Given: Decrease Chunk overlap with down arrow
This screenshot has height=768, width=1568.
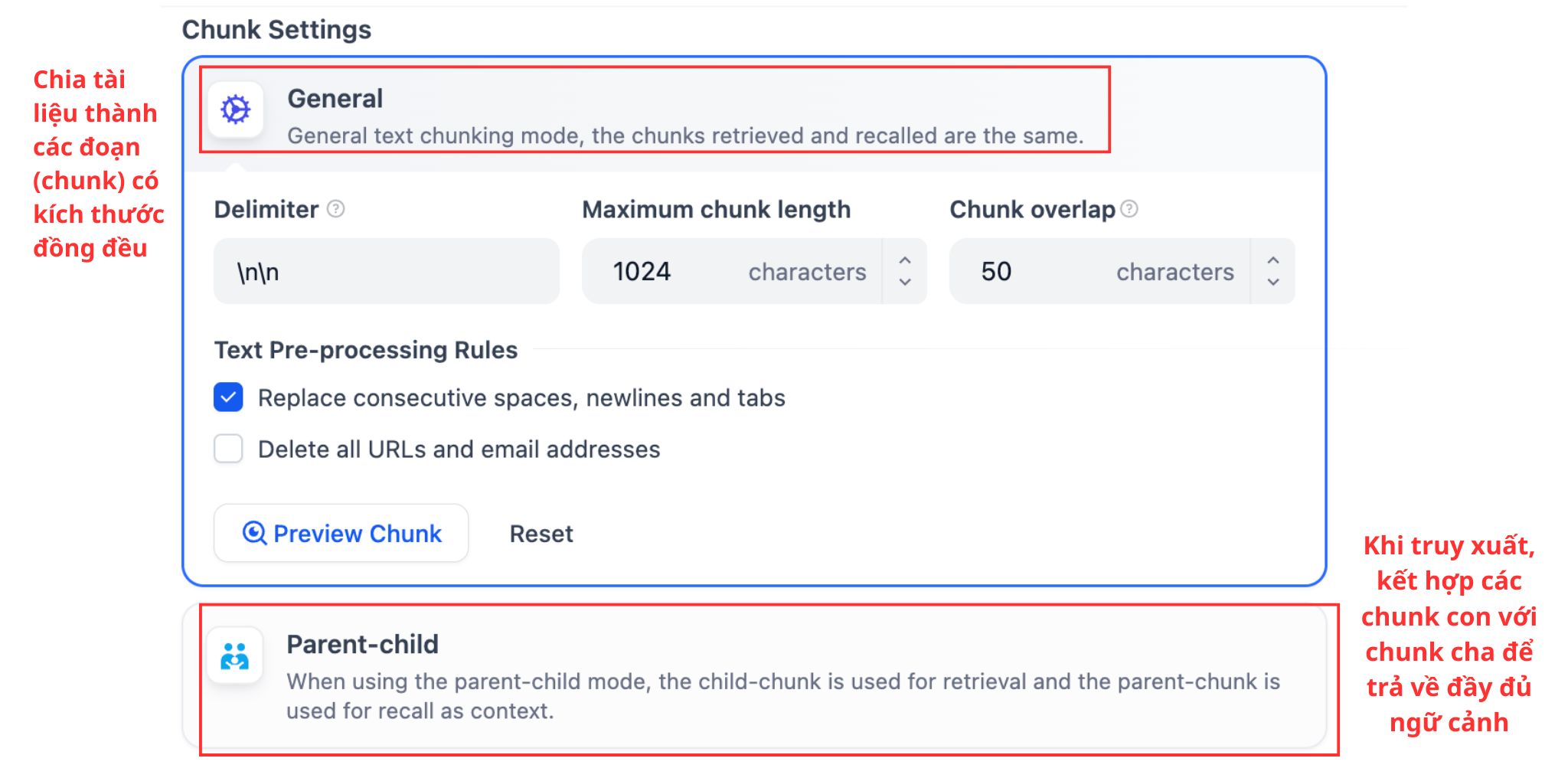Looking at the screenshot, I should 1272,282.
